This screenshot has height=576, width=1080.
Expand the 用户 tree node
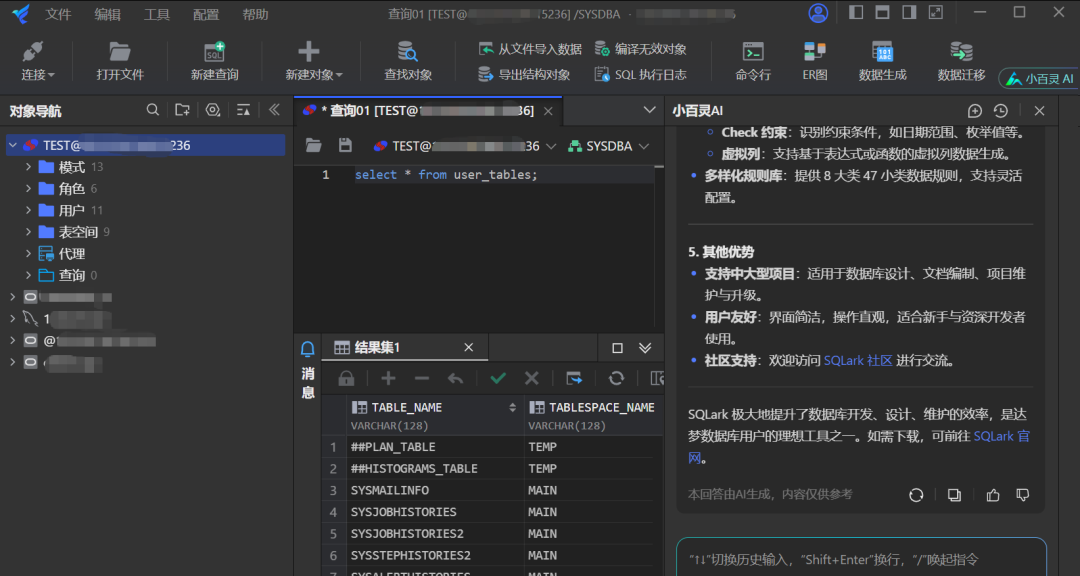(x=28, y=210)
